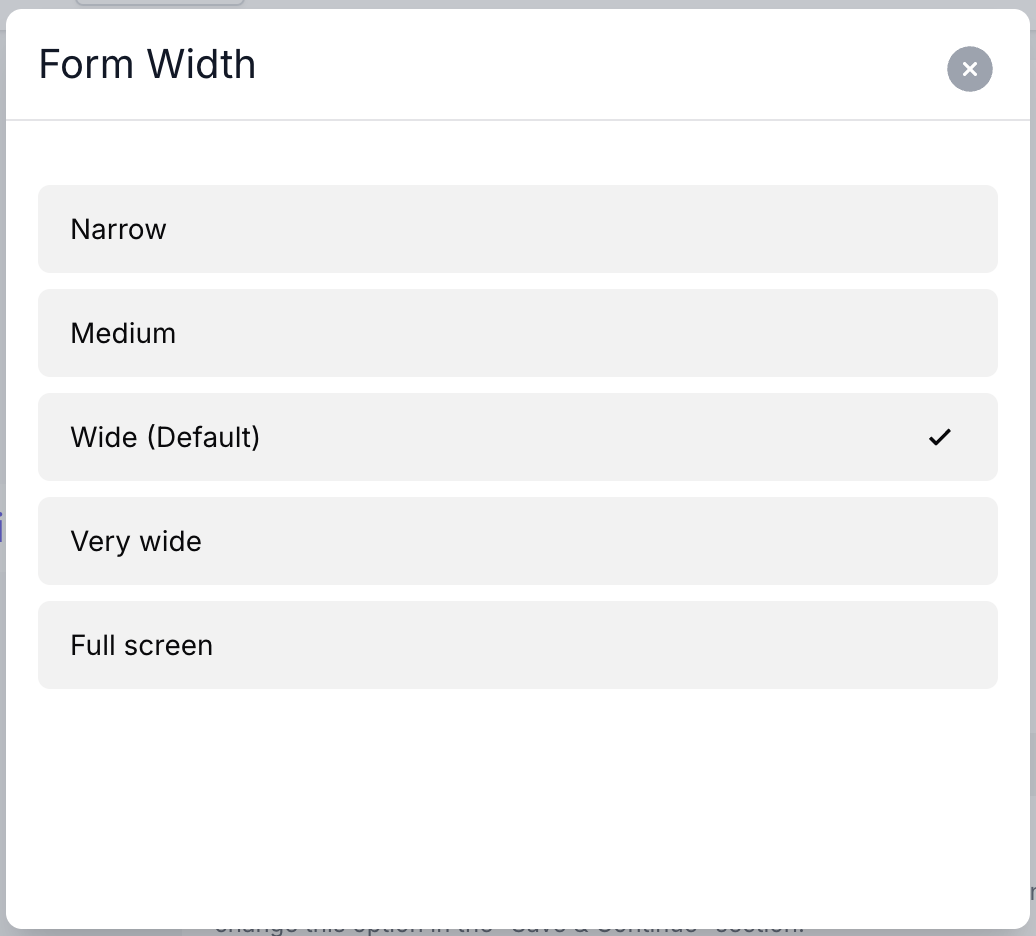Switch form width to Very wide
Image resolution: width=1036 pixels, height=936 pixels.
click(x=517, y=541)
